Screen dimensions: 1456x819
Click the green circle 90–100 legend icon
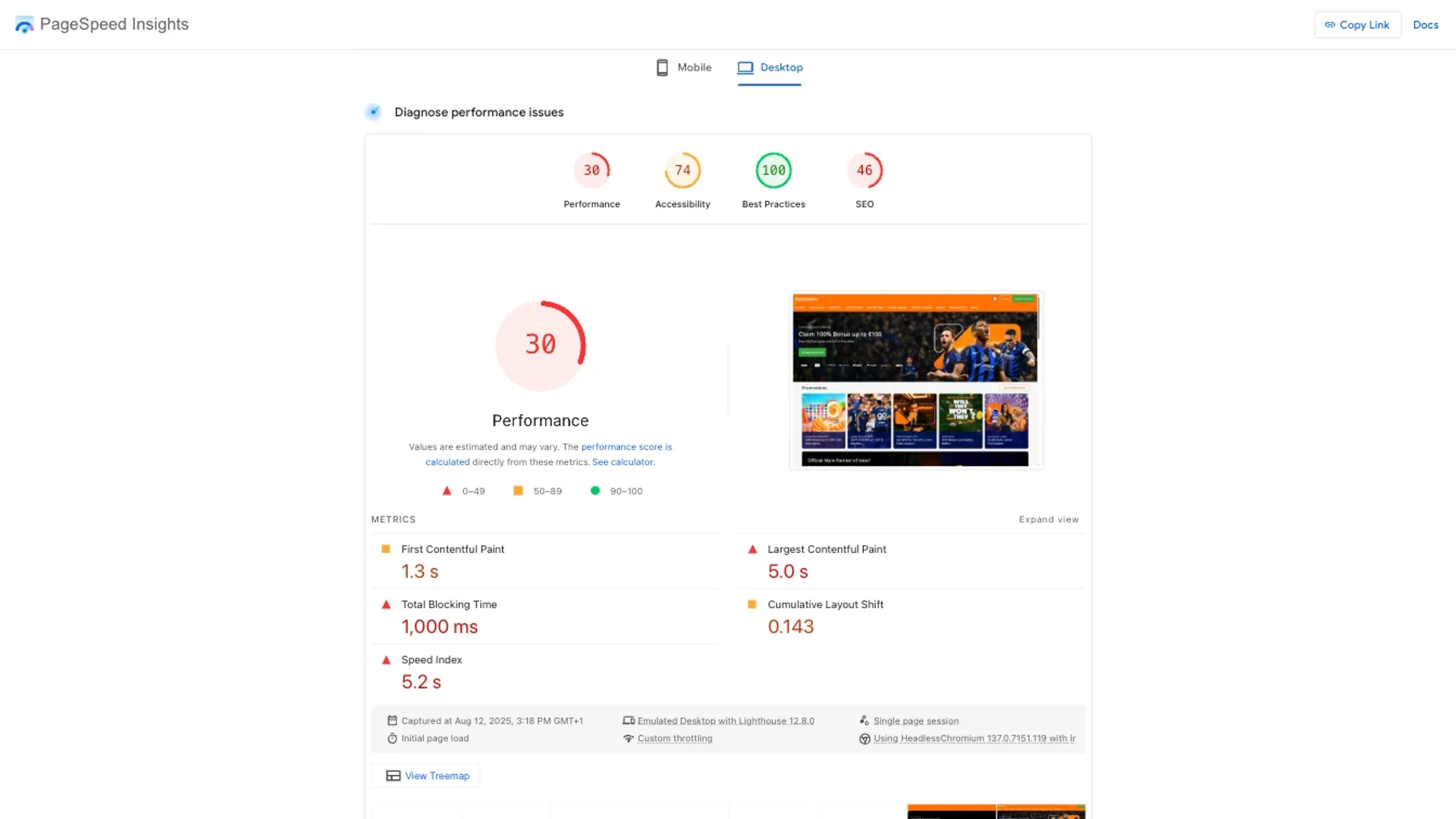(595, 491)
